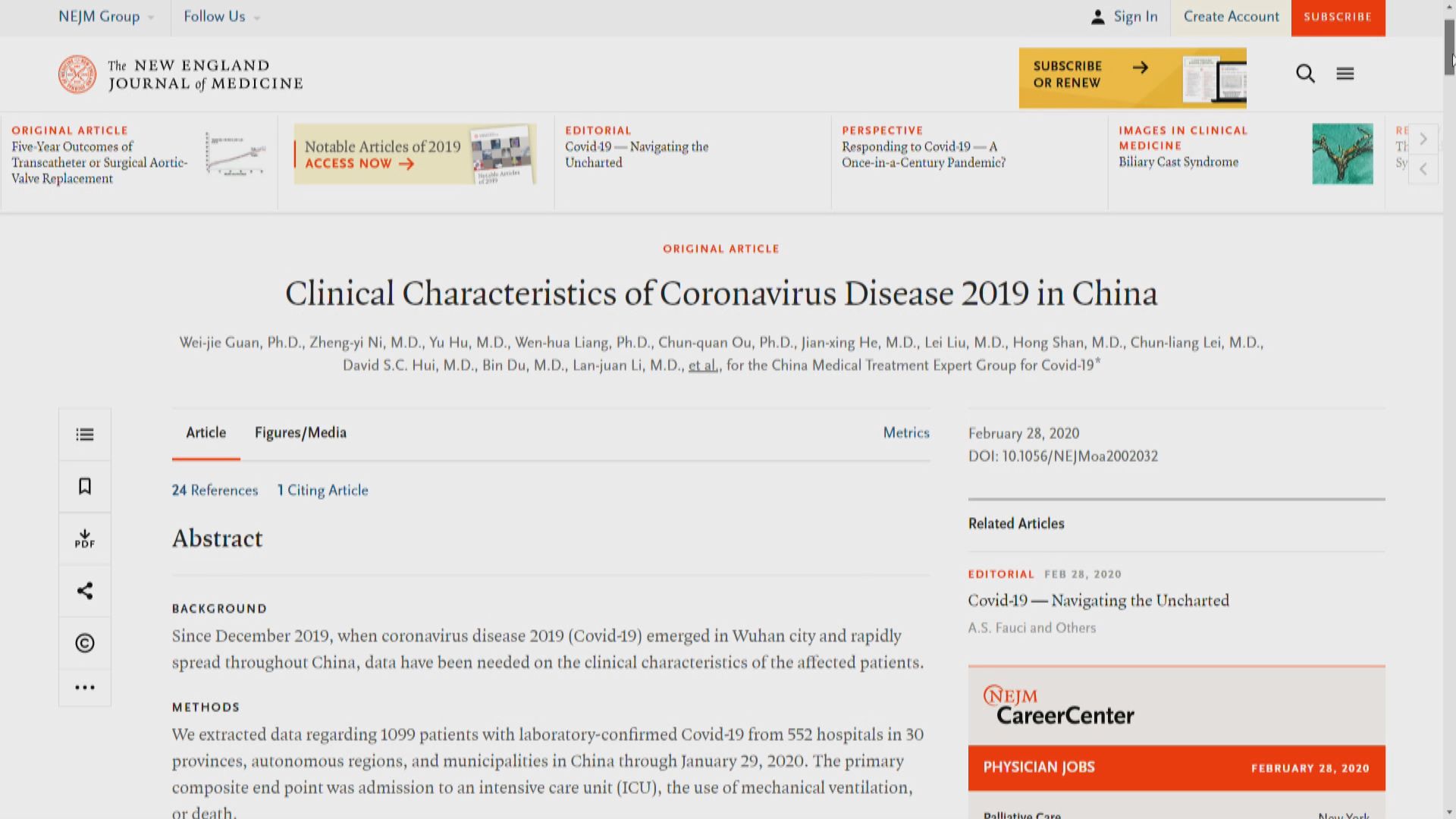Open the search magnifier icon

click(x=1305, y=74)
